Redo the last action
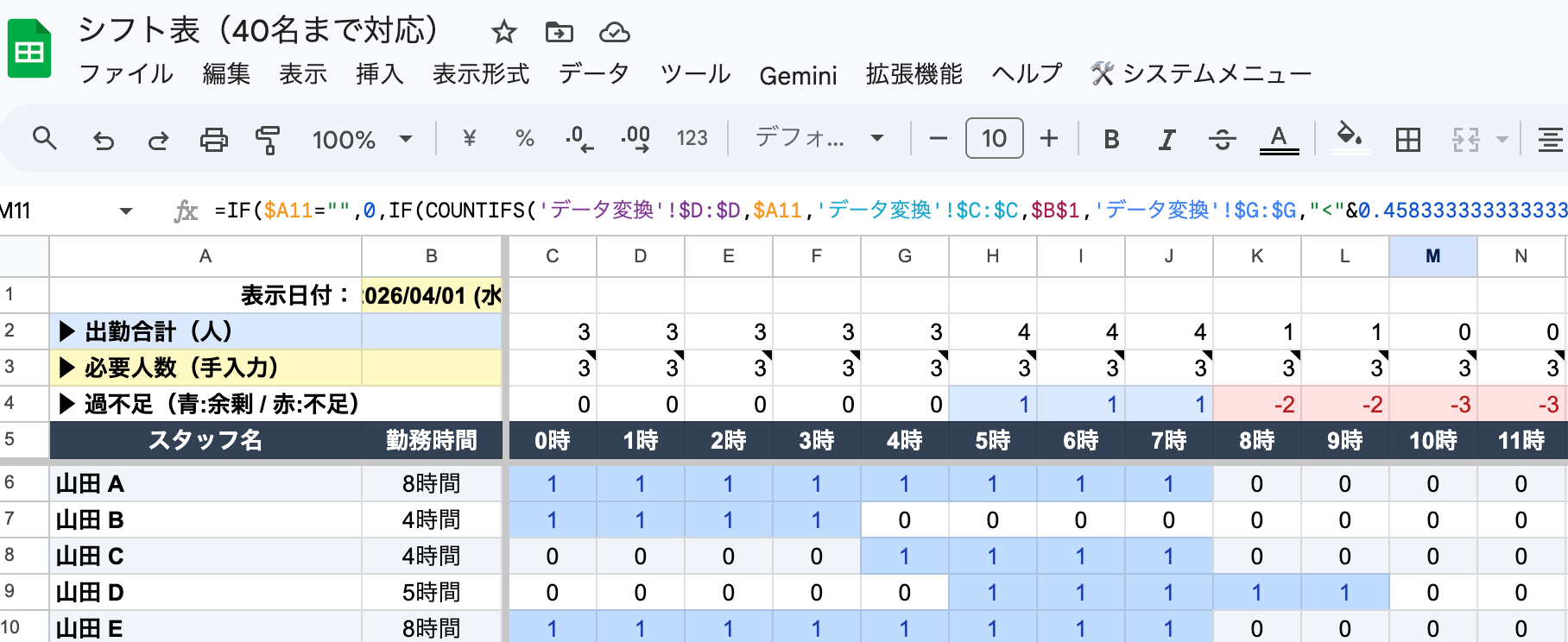This screenshot has height=642, width=1568. [158, 139]
